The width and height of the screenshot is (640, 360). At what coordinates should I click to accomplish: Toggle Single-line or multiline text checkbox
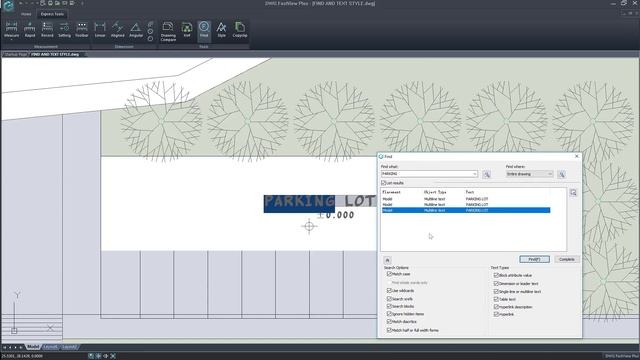point(496,291)
